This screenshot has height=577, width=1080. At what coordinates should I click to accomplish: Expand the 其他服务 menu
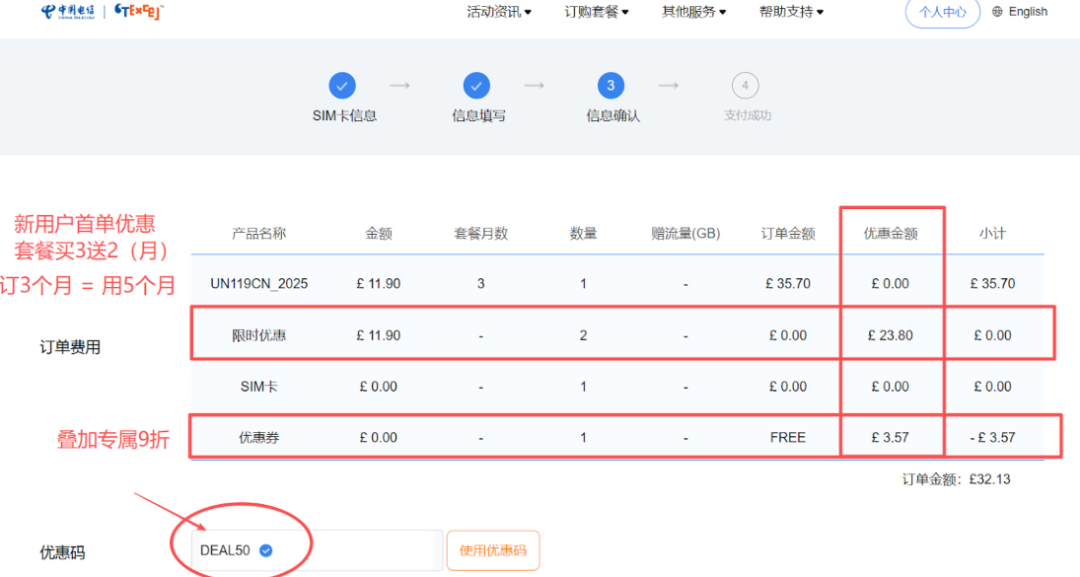point(693,12)
